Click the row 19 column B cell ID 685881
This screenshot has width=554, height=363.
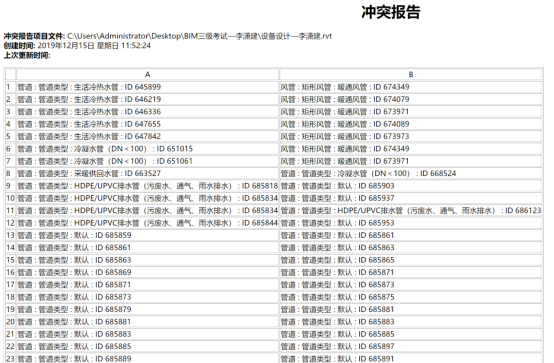(411, 310)
